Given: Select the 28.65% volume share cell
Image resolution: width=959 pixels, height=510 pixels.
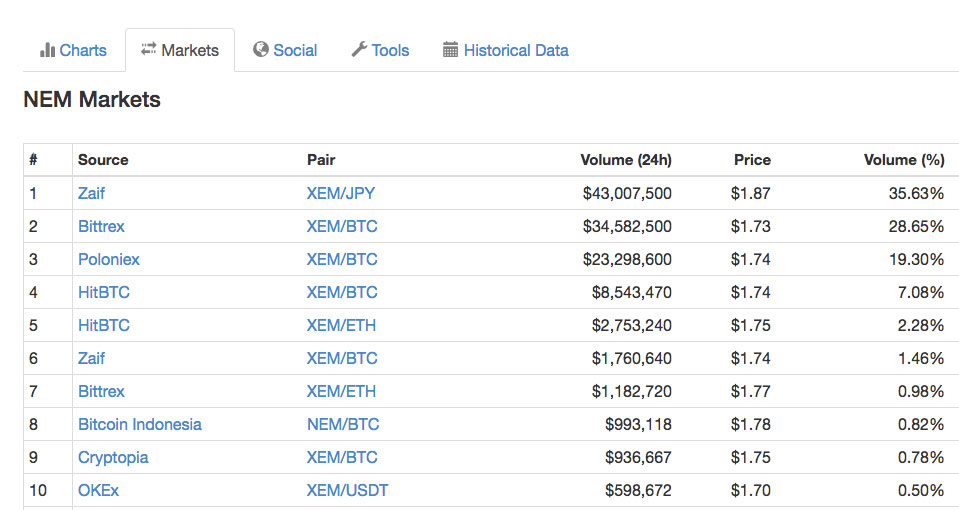Looking at the screenshot, I should pos(916,226).
